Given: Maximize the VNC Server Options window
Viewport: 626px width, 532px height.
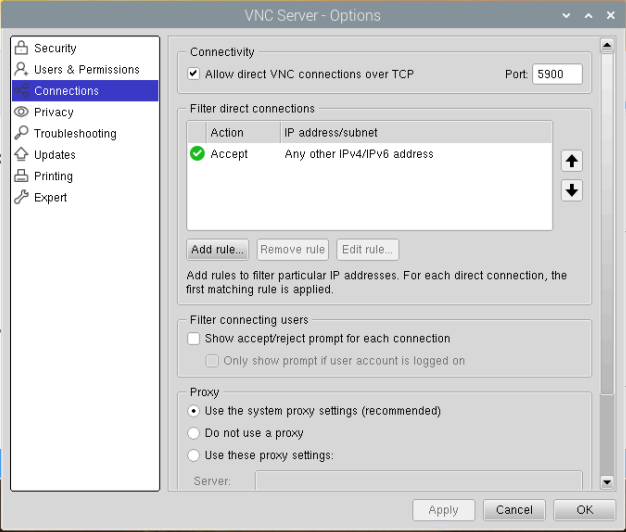Looking at the screenshot, I should pyautogui.click(x=588, y=16).
